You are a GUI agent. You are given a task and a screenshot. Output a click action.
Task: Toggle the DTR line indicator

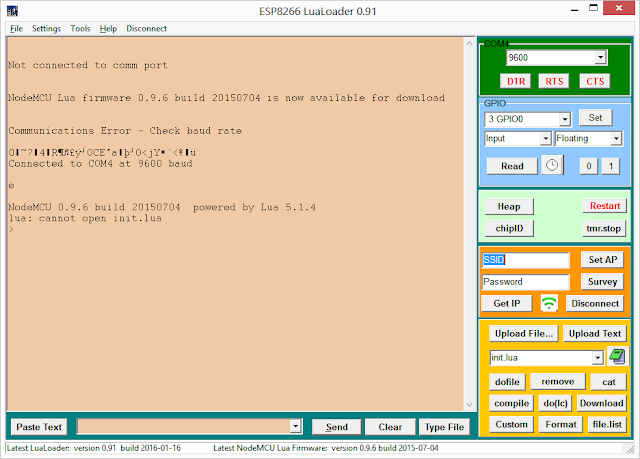coord(516,81)
